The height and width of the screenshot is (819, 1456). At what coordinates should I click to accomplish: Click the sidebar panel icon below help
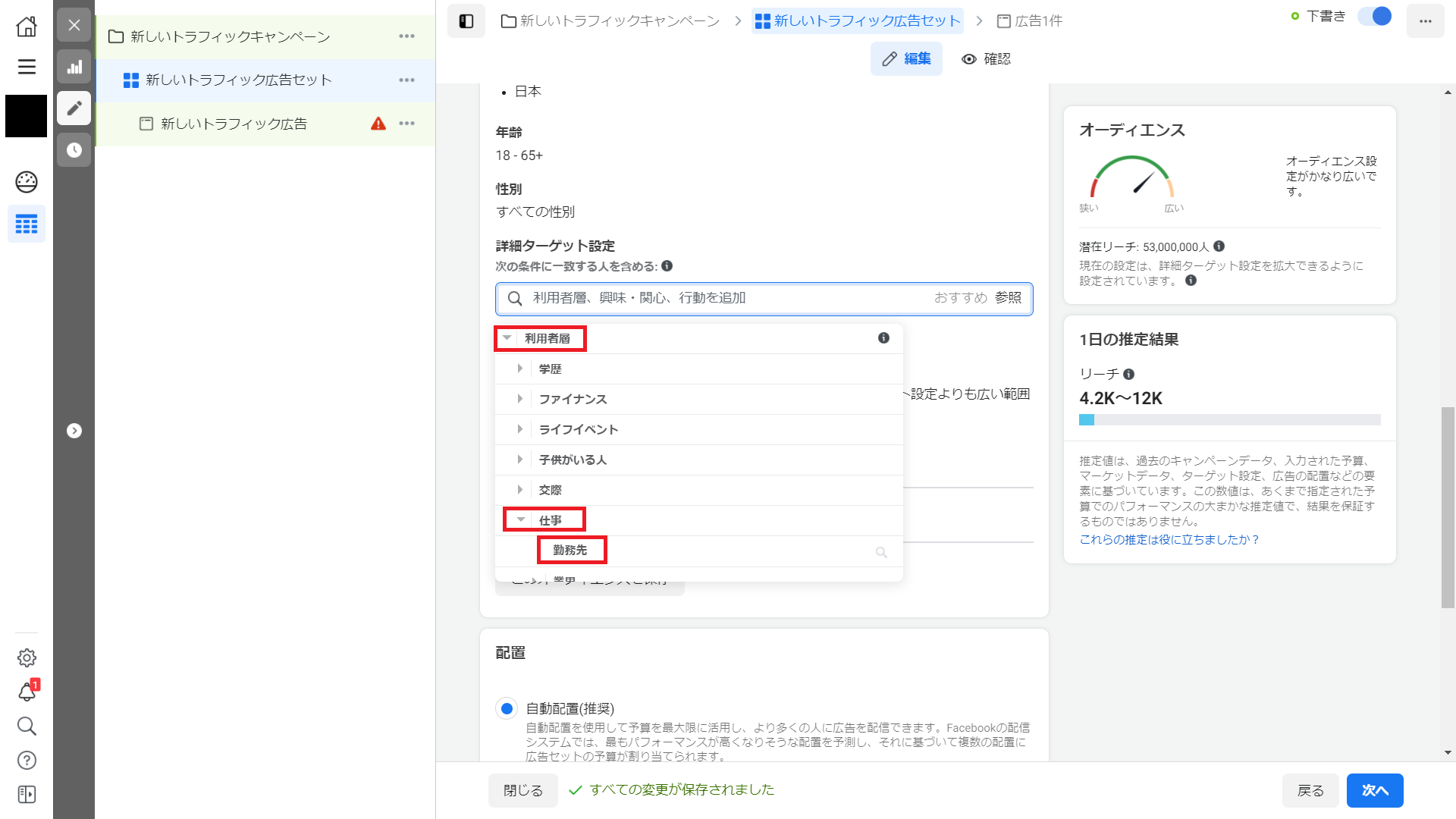point(27,794)
